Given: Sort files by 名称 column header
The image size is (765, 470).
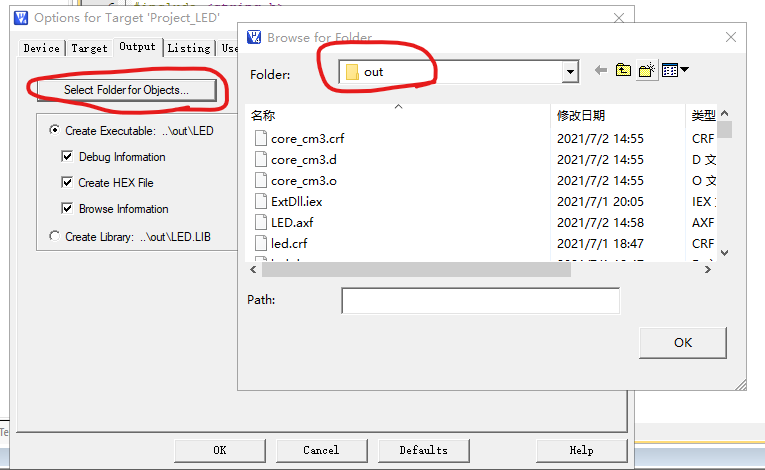Looking at the screenshot, I should pyautogui.click(x=263, y=116).
